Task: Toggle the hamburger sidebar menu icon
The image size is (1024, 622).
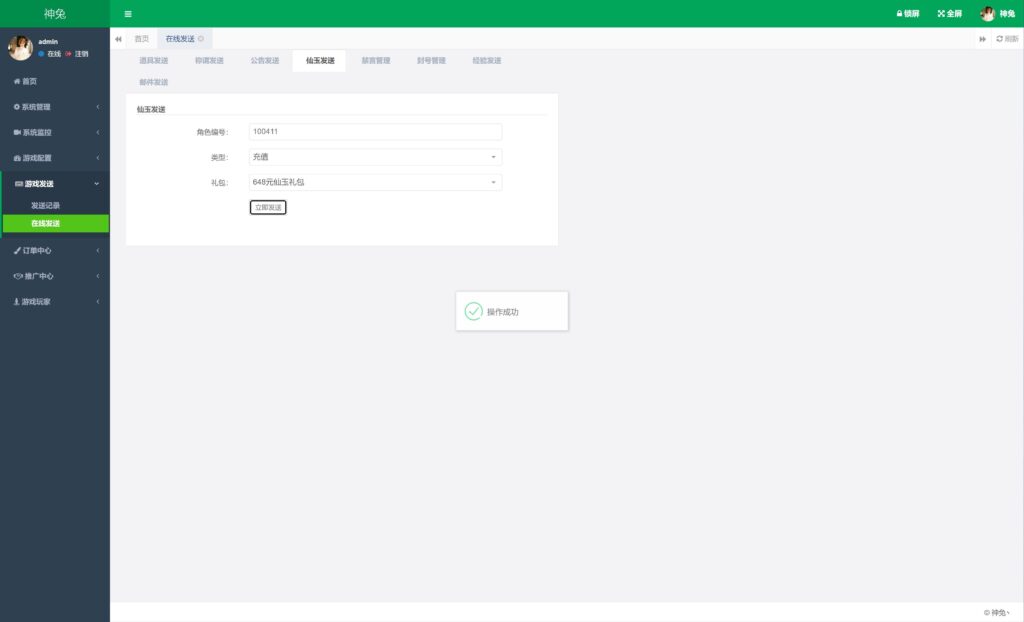Action: point(128,14)
